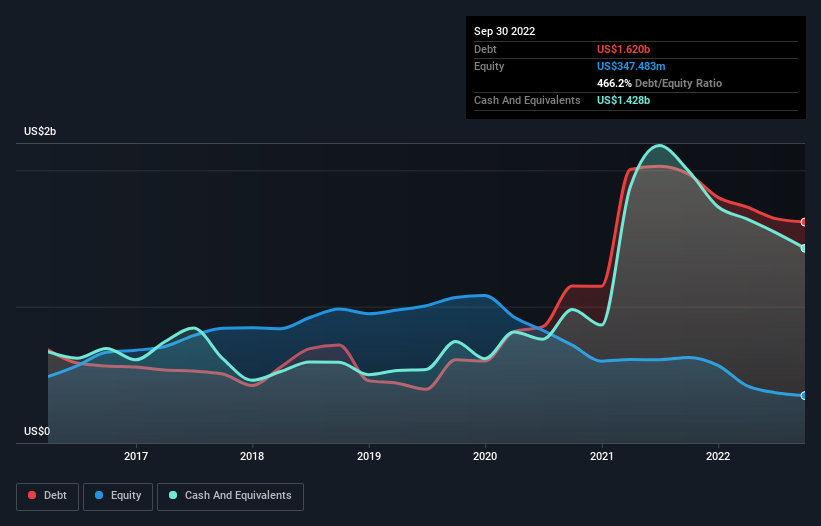This screenshot has height=526, width=821.
Task: Click the 2017 x-axis label
Action: [136, 456]
